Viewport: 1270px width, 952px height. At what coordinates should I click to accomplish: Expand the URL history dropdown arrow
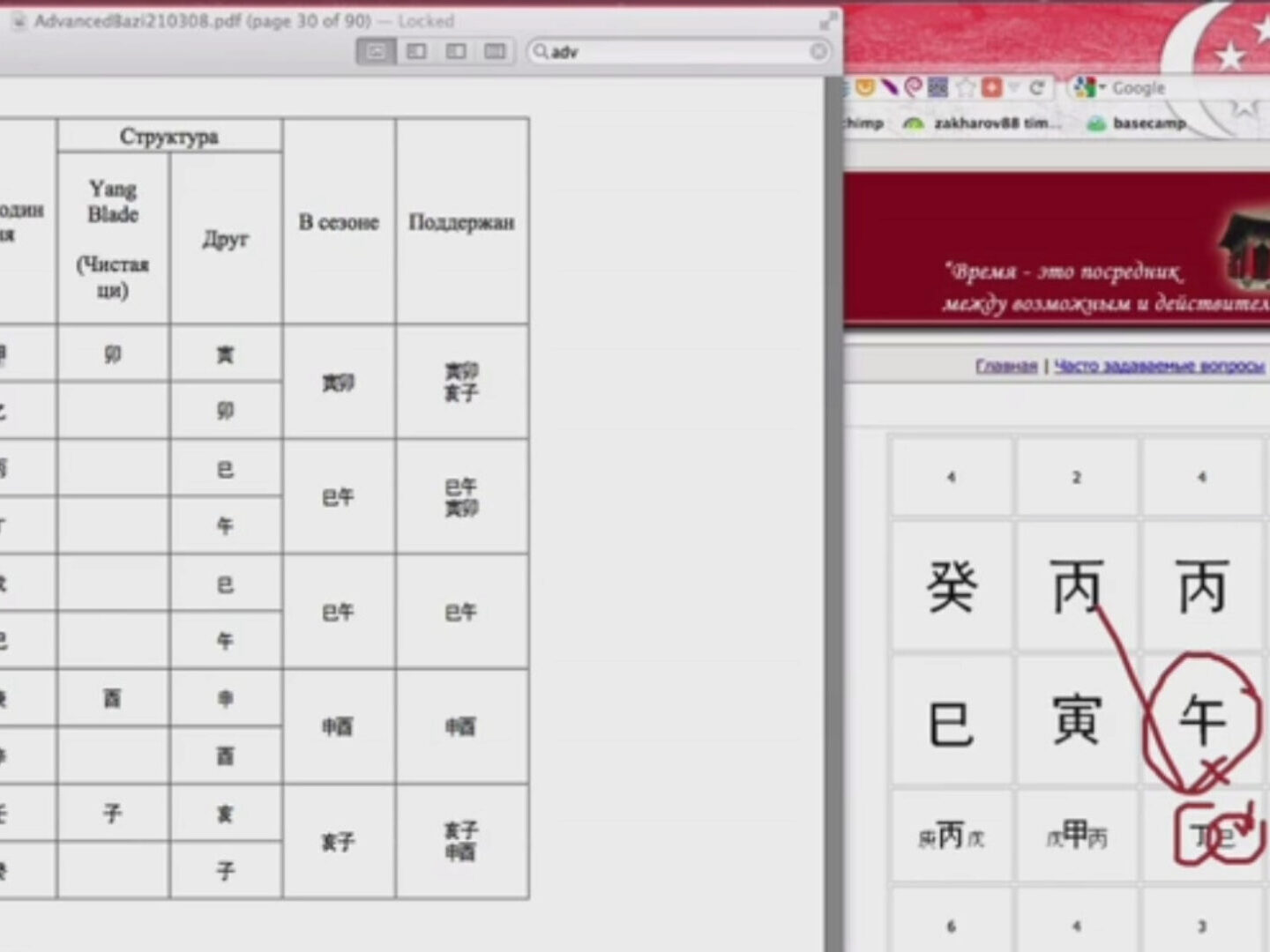(x=1015, y=87)
